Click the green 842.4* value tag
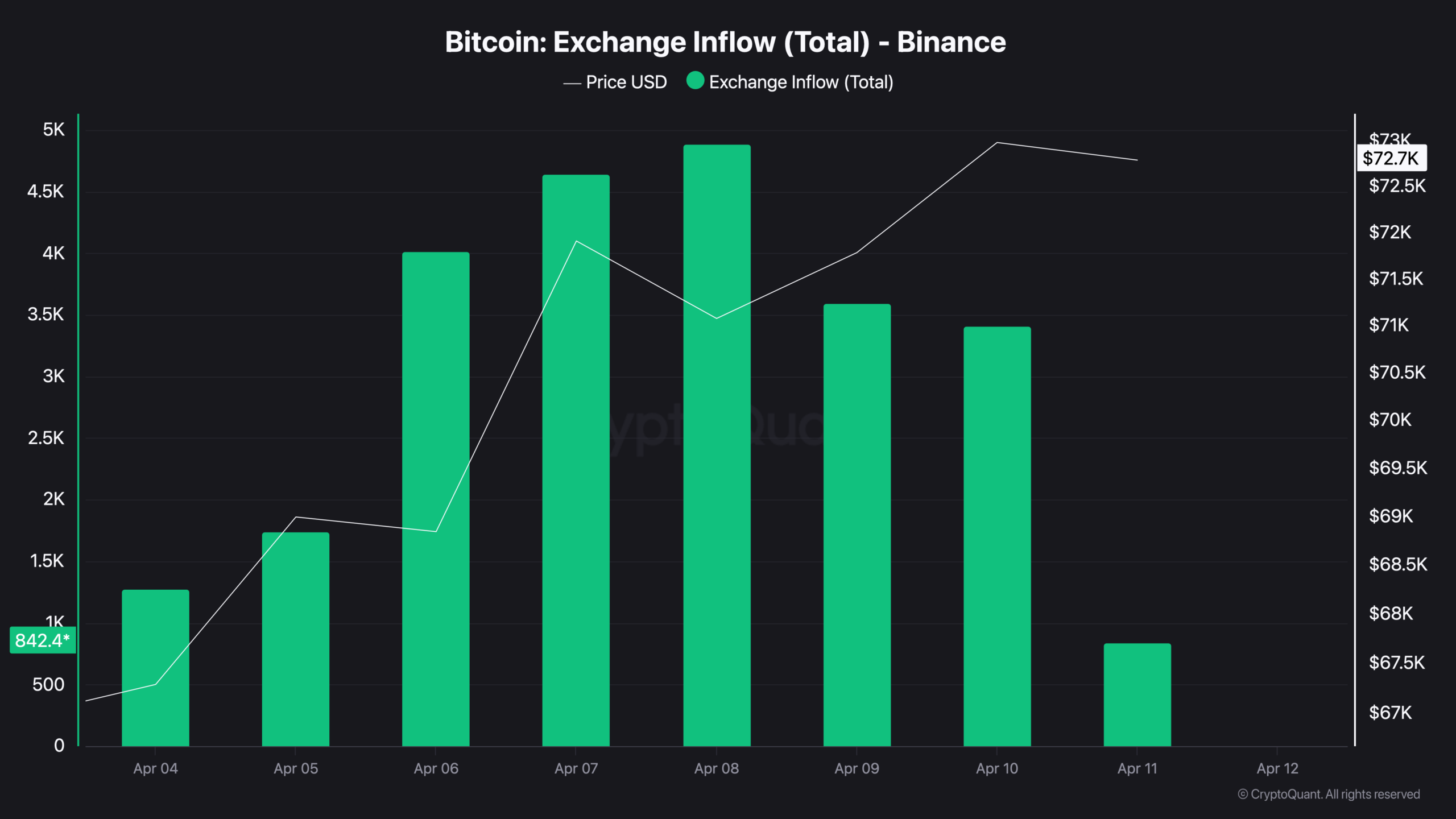 point(43,640)
